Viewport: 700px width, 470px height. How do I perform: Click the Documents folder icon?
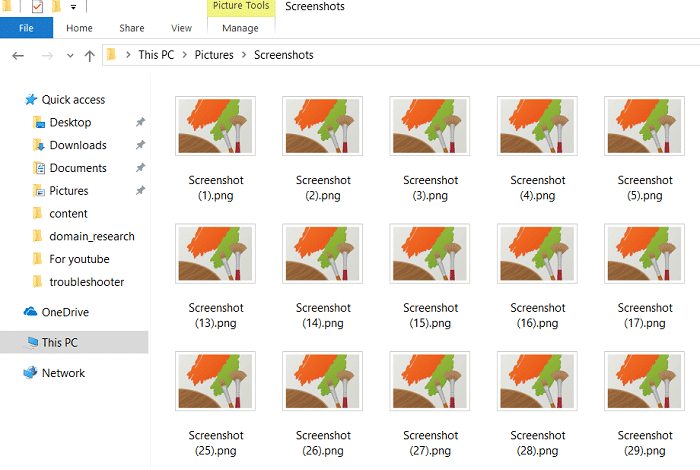pyautogui.click(x=39, y=168)
